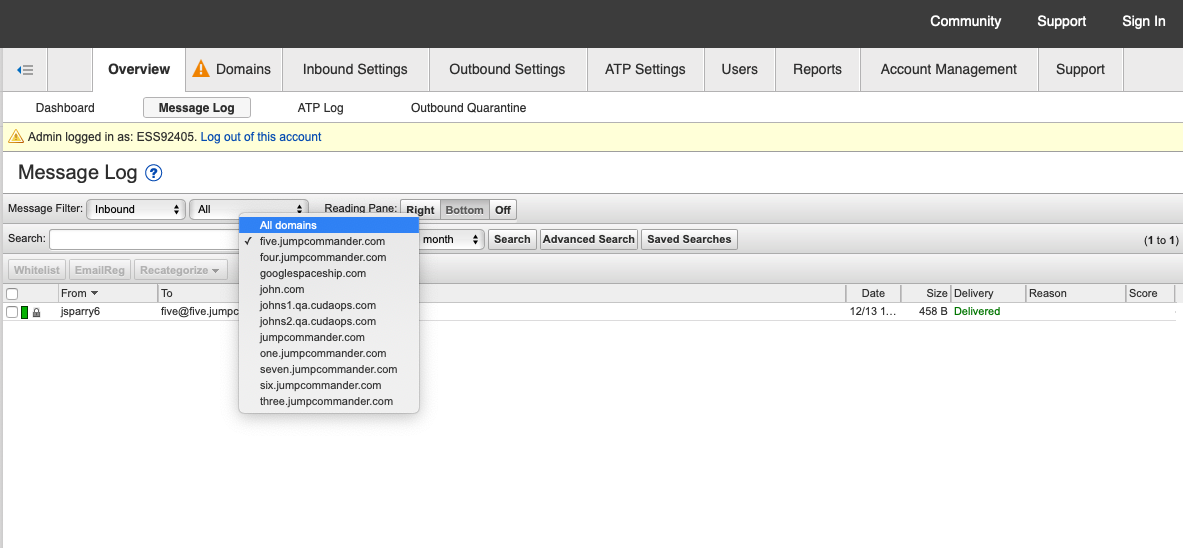Open the Account Management tab
This screenshot has height=548, width=1183.
point(948,69)
